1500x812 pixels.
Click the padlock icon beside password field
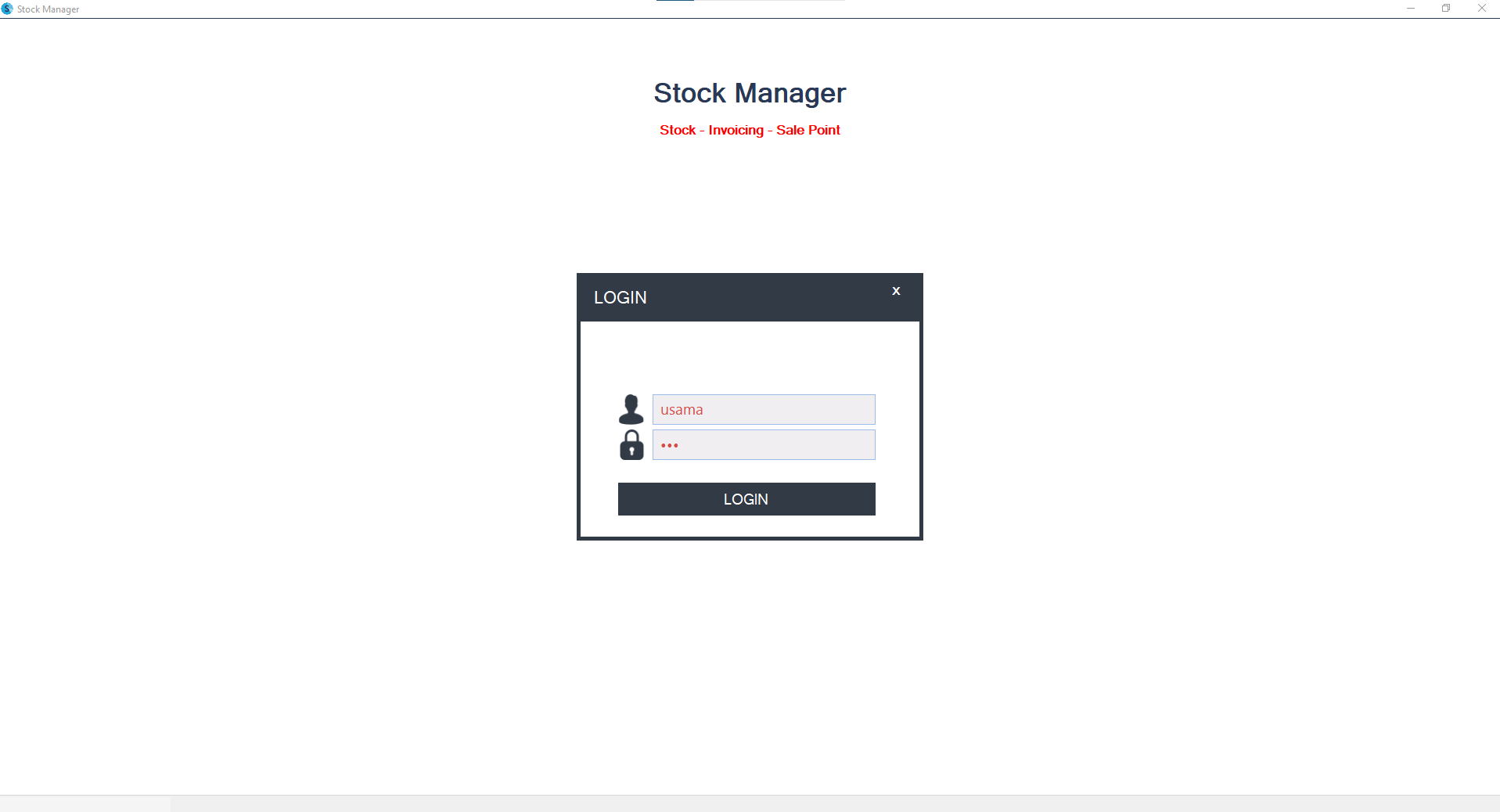(x=631, y=445)
